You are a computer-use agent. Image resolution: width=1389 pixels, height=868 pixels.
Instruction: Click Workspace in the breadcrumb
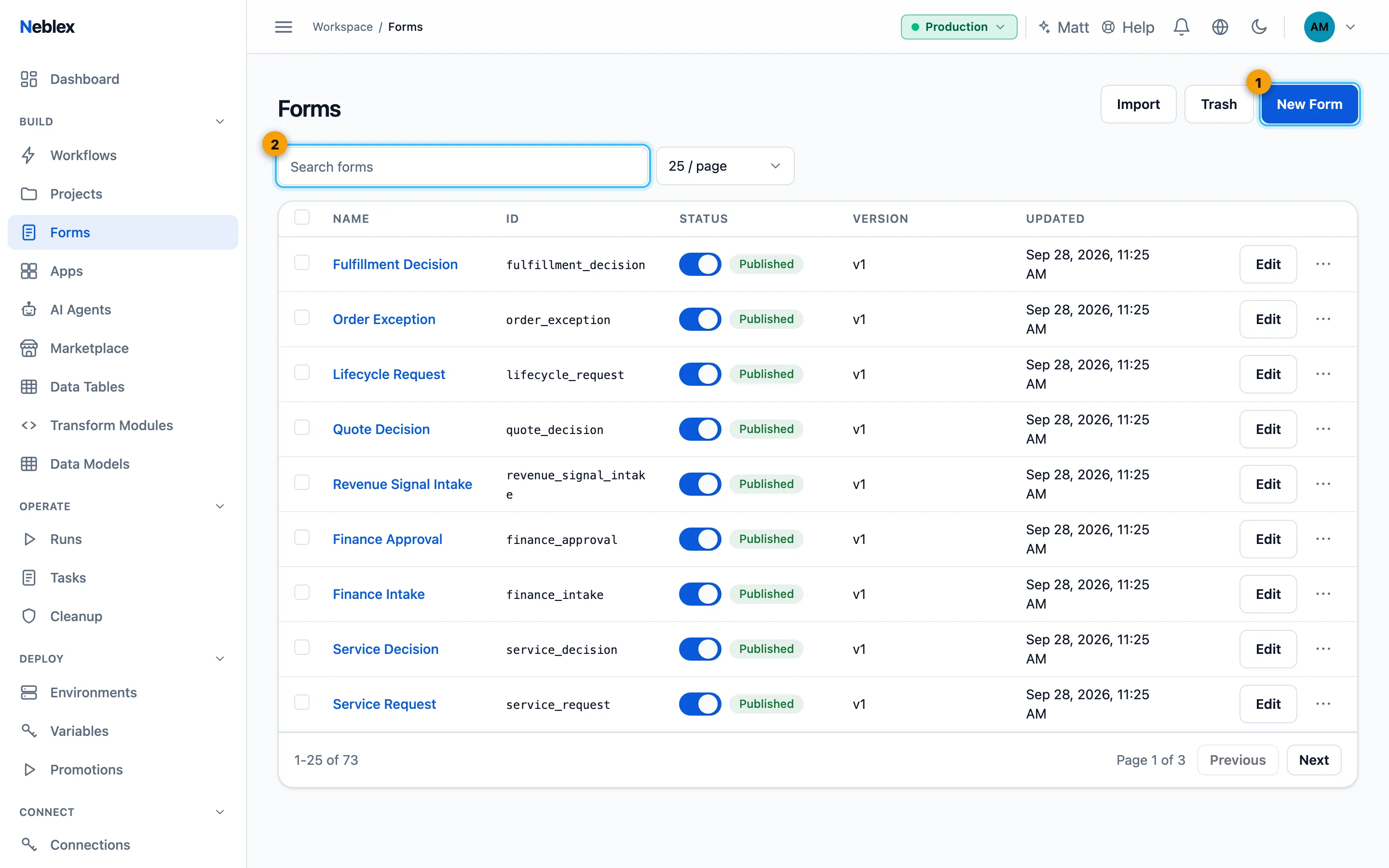(342, 27)
